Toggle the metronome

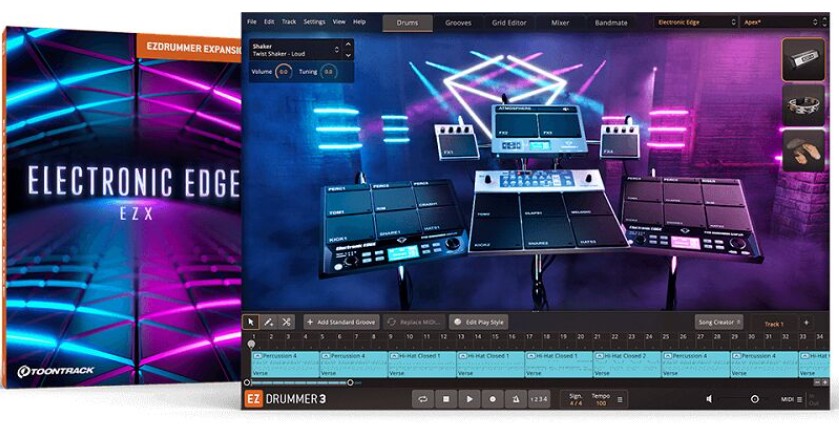coord(515,399)
